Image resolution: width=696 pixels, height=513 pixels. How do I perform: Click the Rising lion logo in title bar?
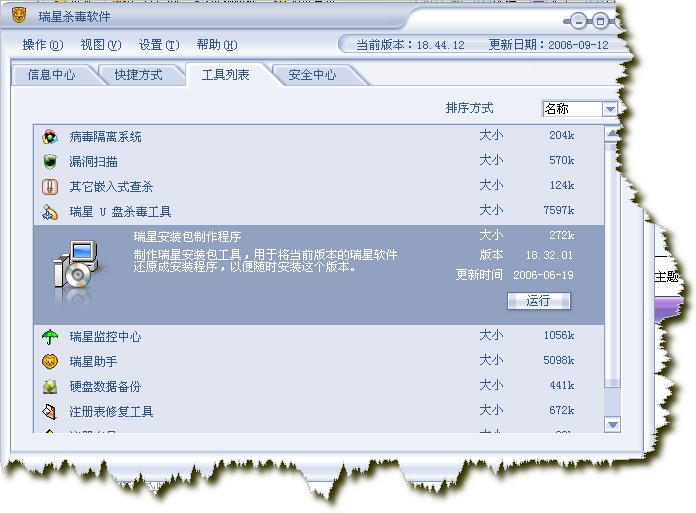point(19,16)
